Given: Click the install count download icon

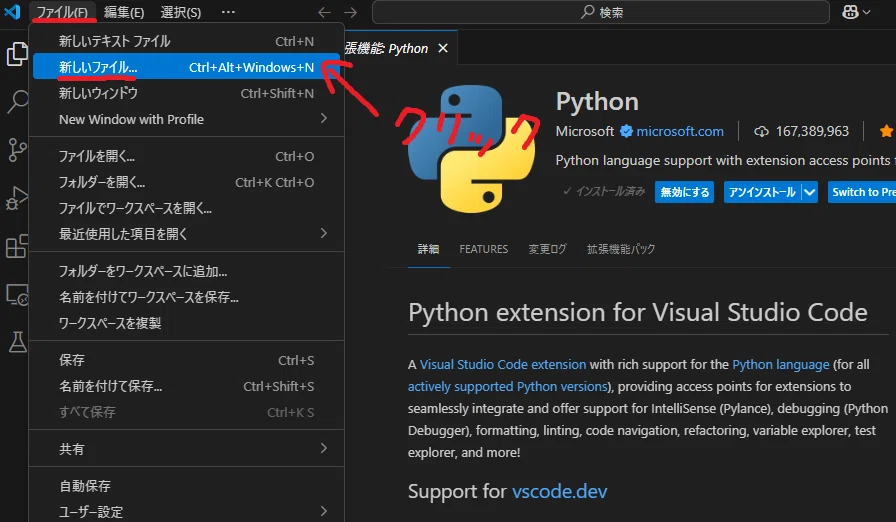Looking at the screenshot, I should [x=761, y=131].
